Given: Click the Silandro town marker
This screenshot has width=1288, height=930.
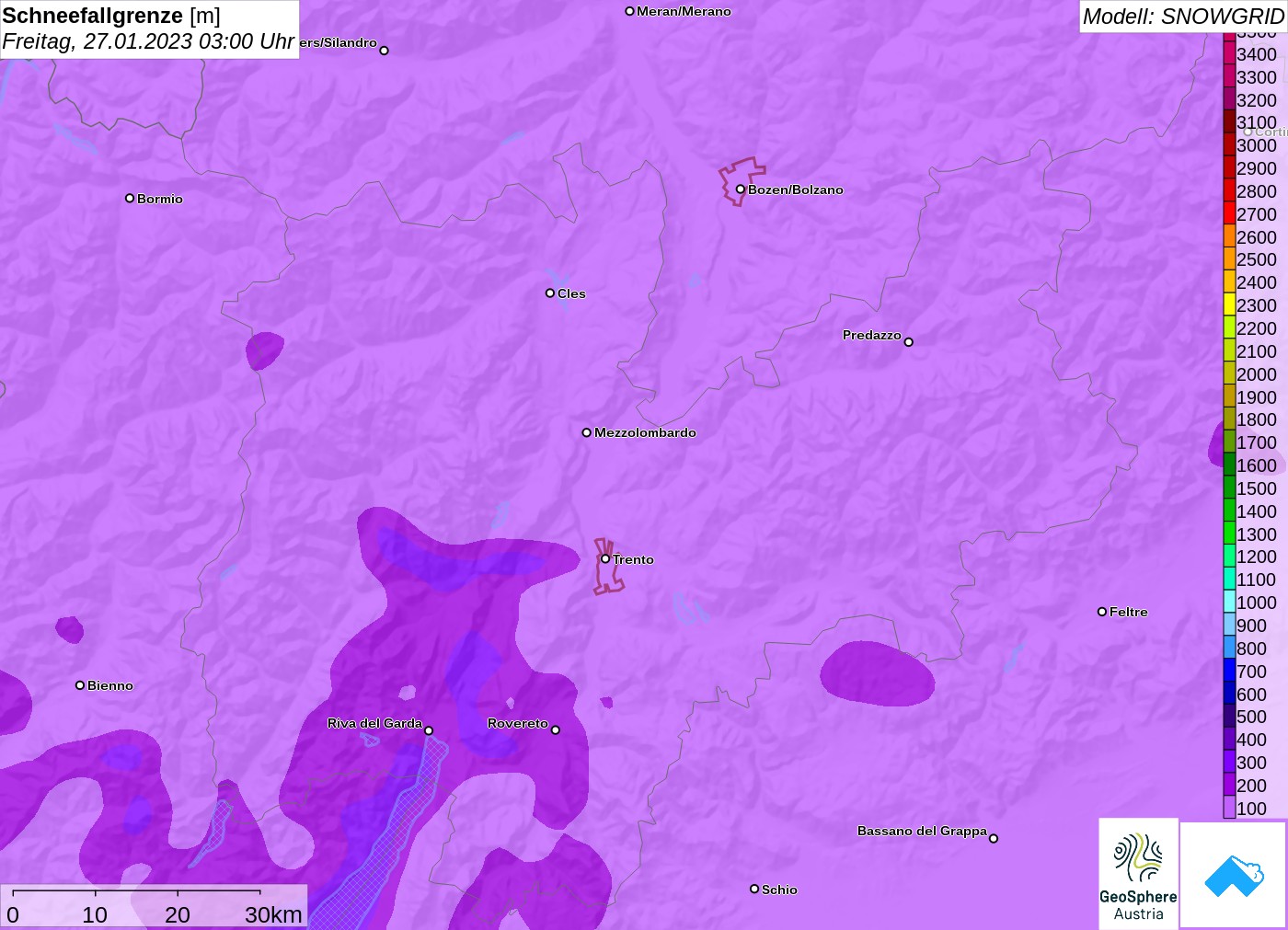Looking at the screenshot, I should point(384,51).
